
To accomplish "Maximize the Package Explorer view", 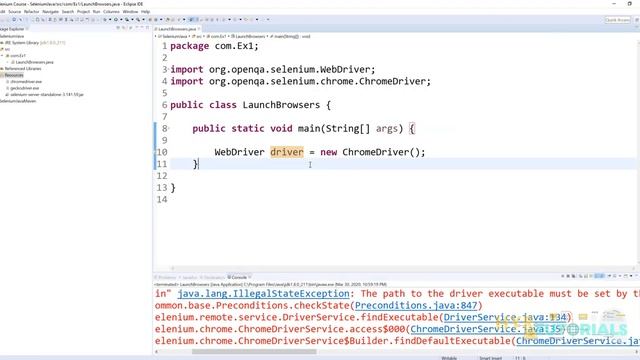I will click(148, 28).
